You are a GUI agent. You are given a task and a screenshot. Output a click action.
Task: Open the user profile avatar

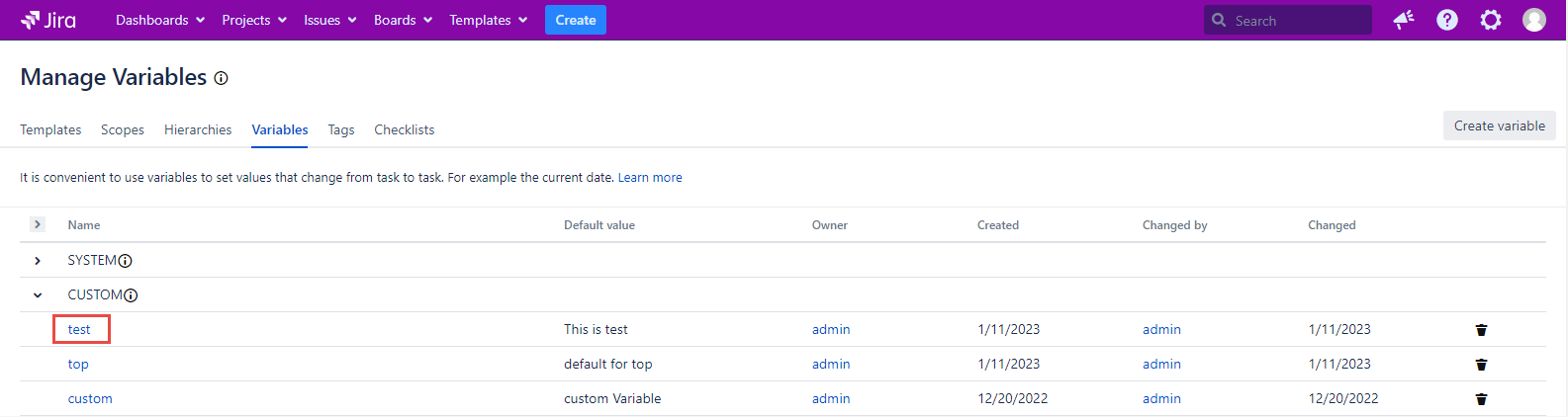tap(1533, 20)
